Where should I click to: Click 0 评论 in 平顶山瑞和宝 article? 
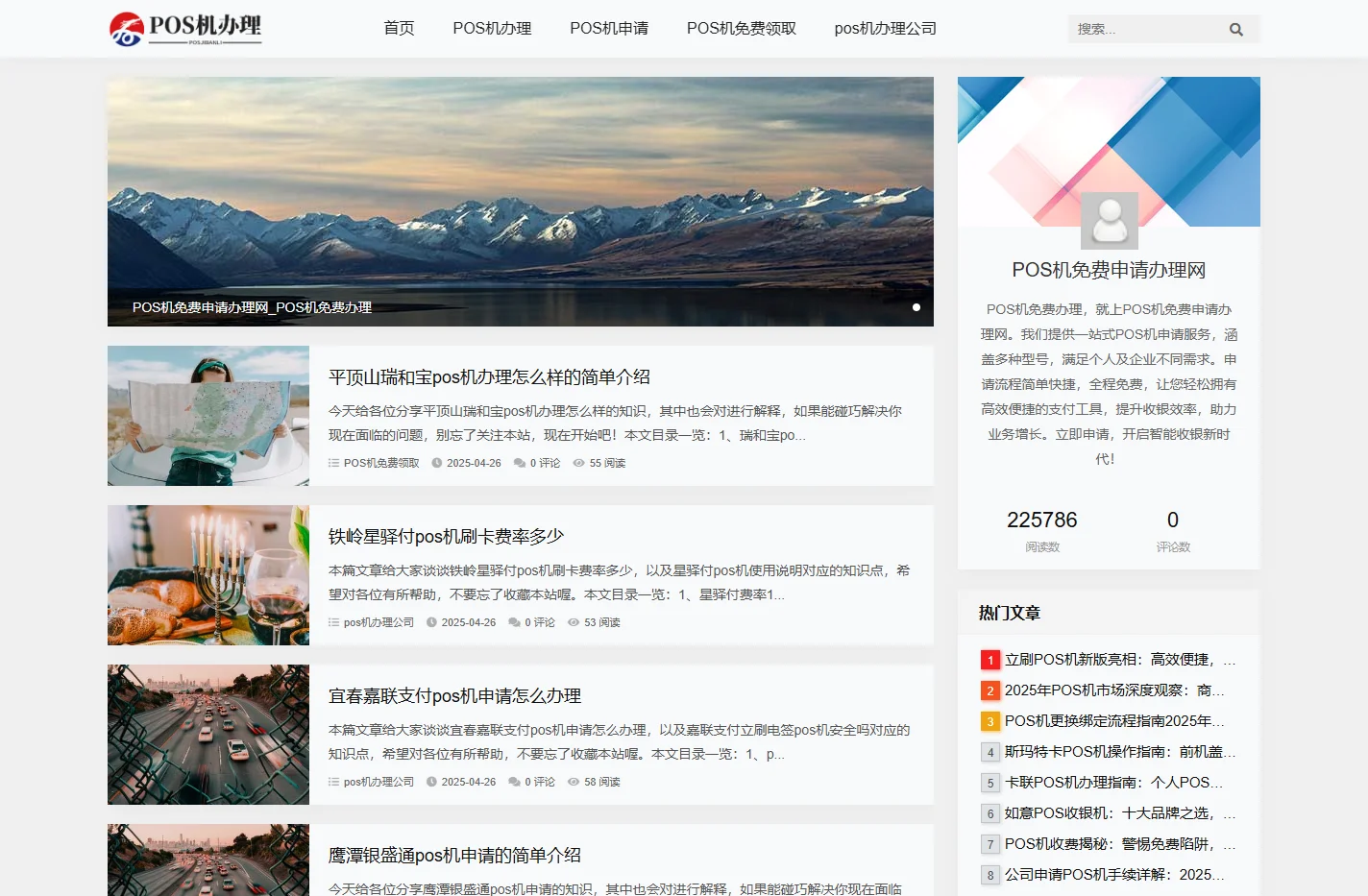click(x=545, y=463)
